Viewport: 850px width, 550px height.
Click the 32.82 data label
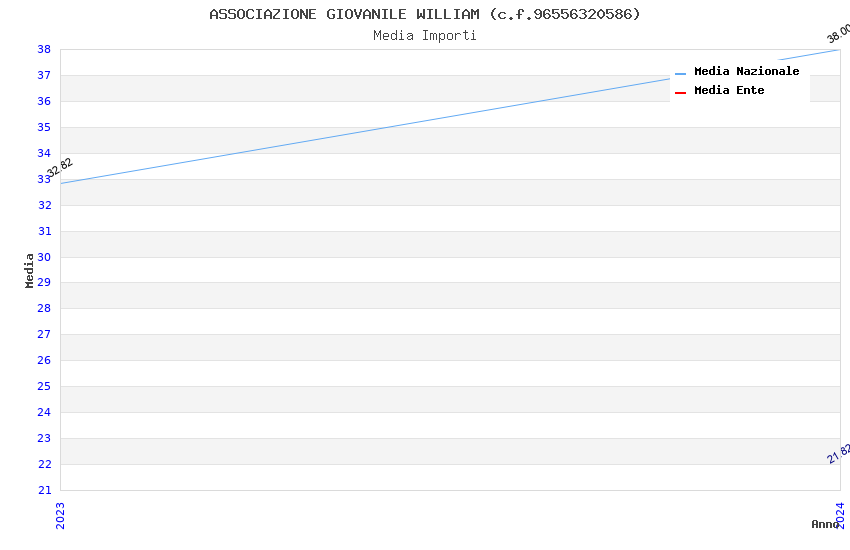(x=60, y=167)
